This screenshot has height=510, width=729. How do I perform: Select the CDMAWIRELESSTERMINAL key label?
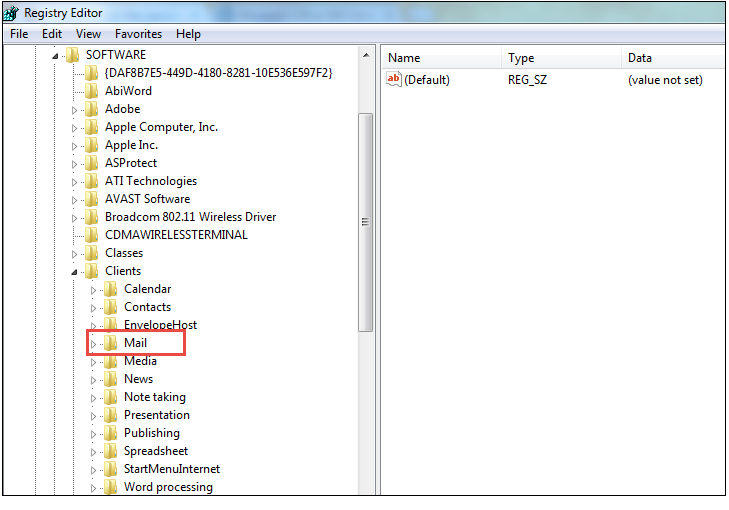176,235
